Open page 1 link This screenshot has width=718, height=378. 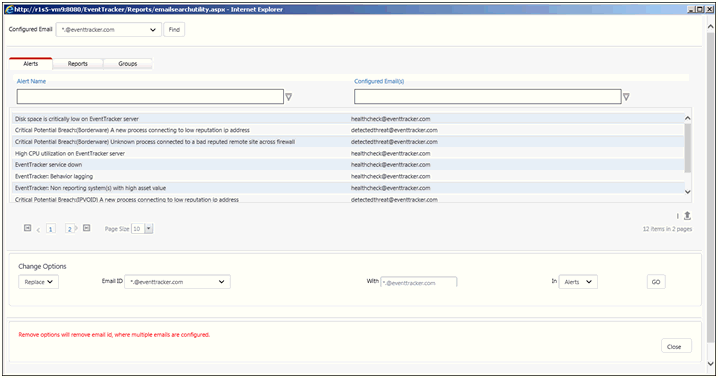coord(50,229)
